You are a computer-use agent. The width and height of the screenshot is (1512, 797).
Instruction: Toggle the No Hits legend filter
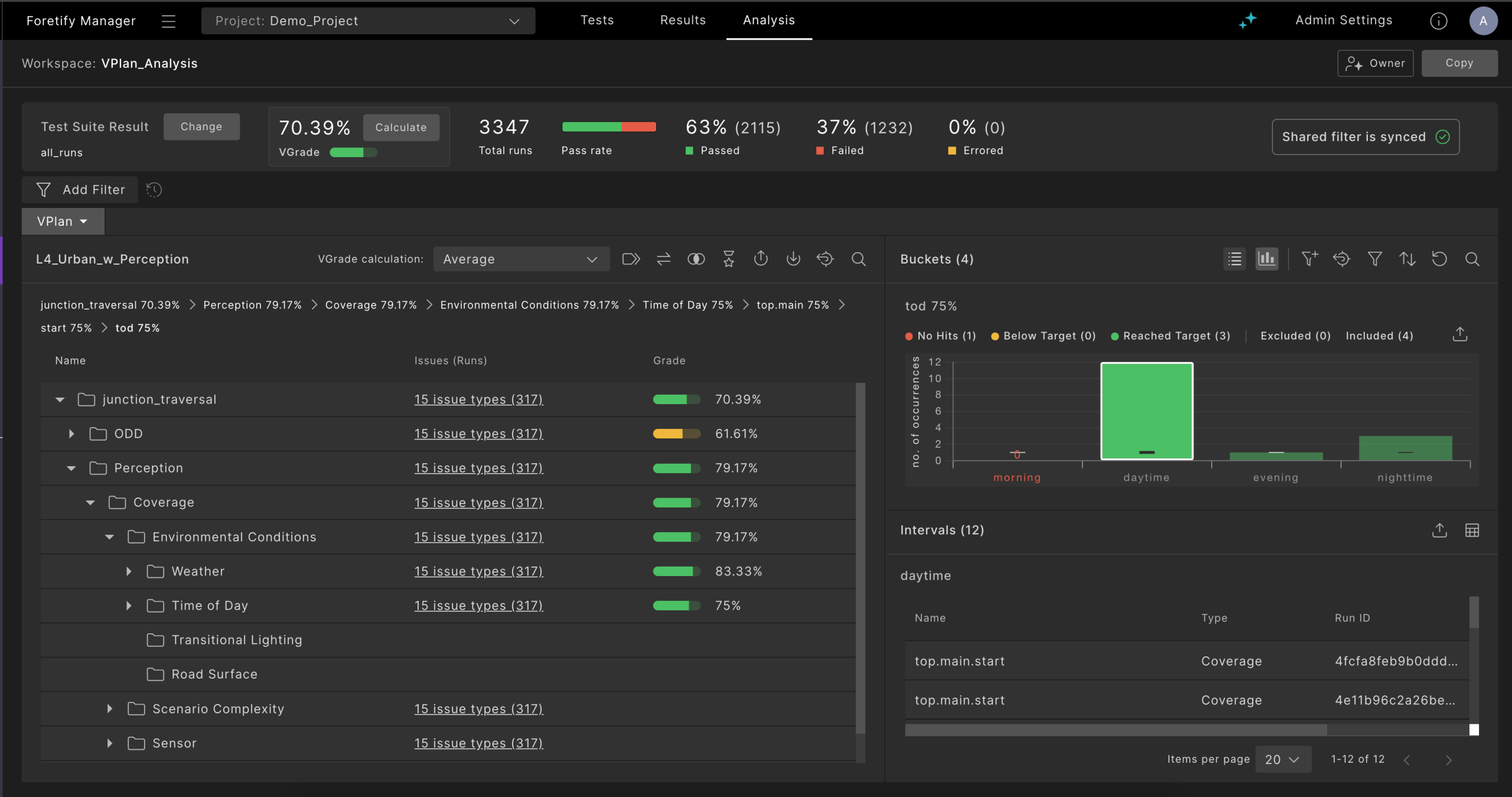940,336
